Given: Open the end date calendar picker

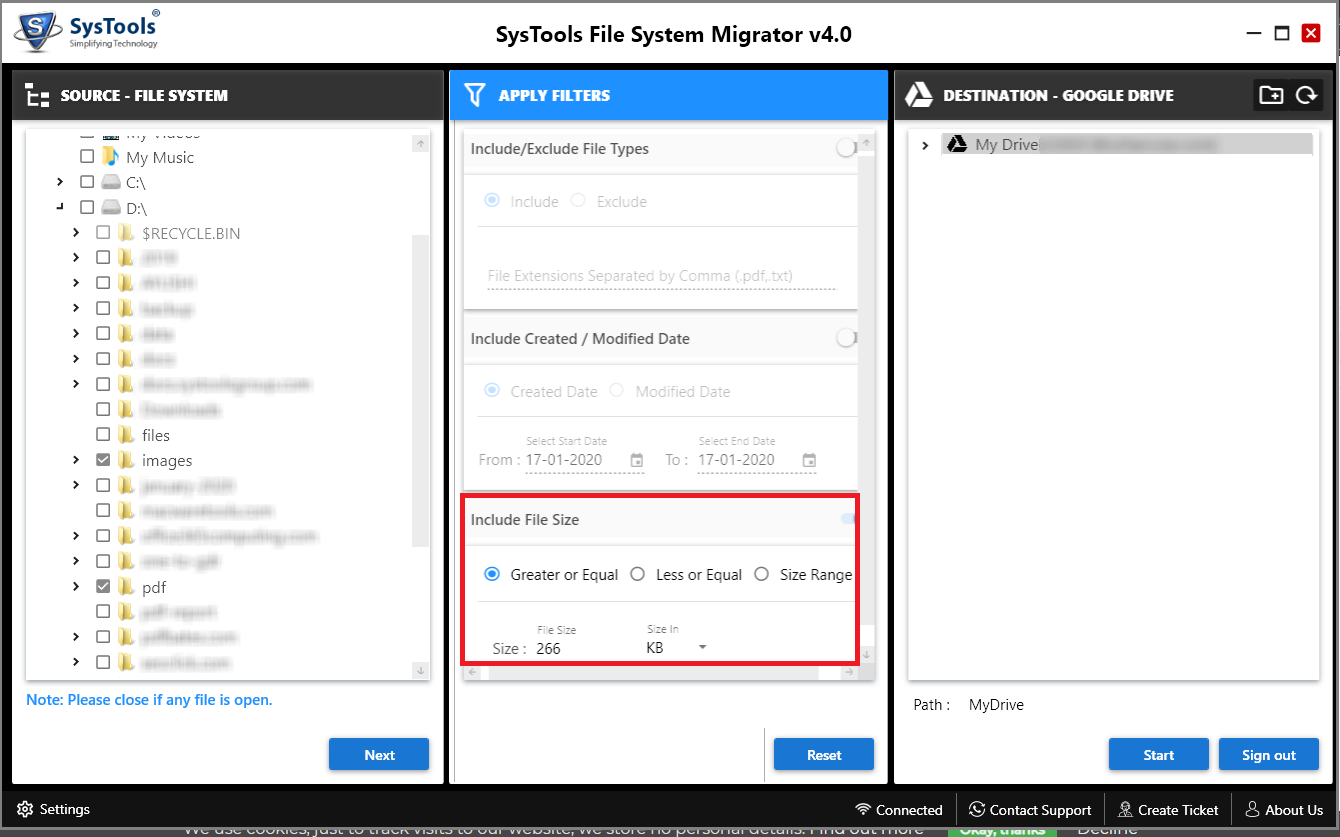Looking at the screenshot, I should [x=809, y=460].
